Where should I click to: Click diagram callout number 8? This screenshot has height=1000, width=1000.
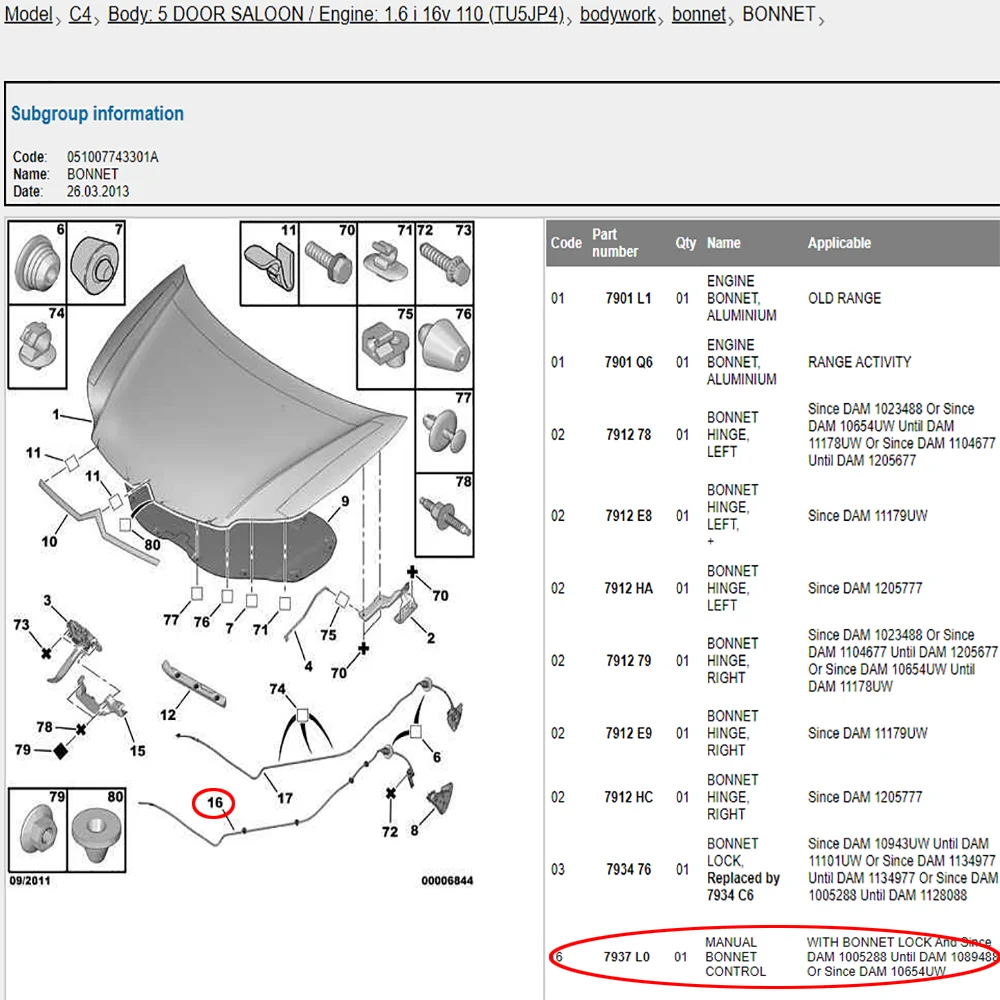(x=415, y=830)
